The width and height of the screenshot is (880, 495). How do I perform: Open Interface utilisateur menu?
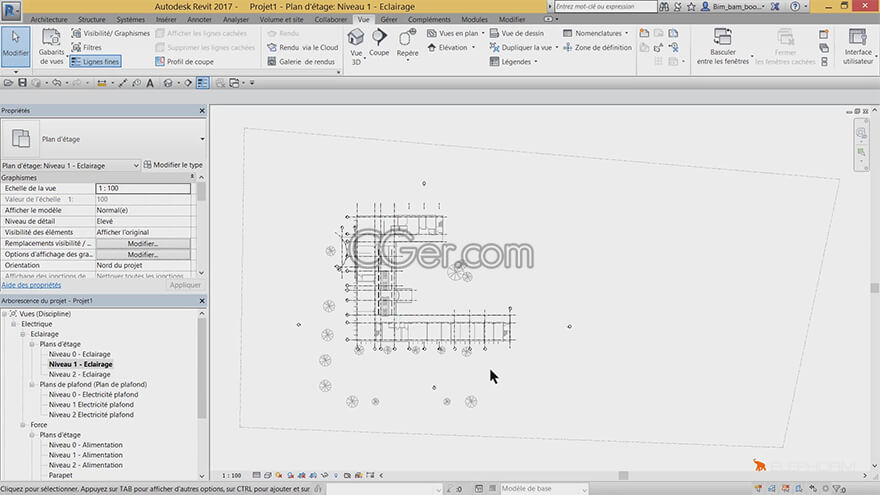click(858, 47)
